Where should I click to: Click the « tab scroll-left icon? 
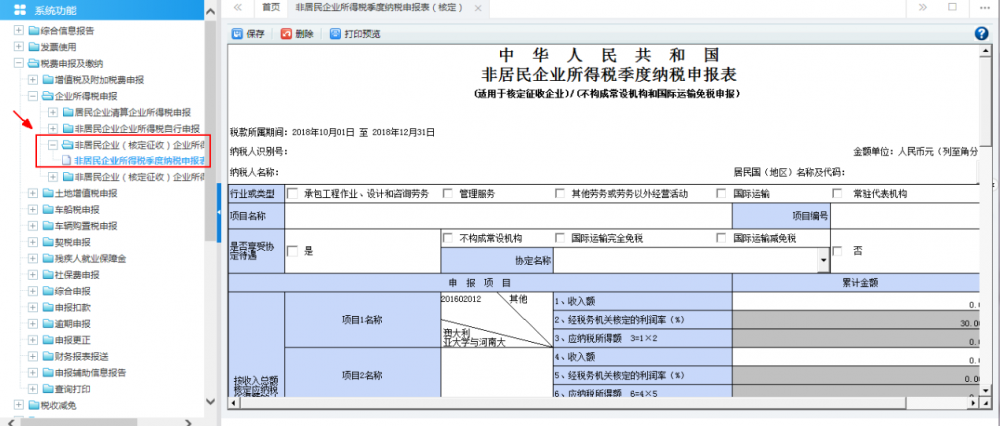click(x=238, y=8)
